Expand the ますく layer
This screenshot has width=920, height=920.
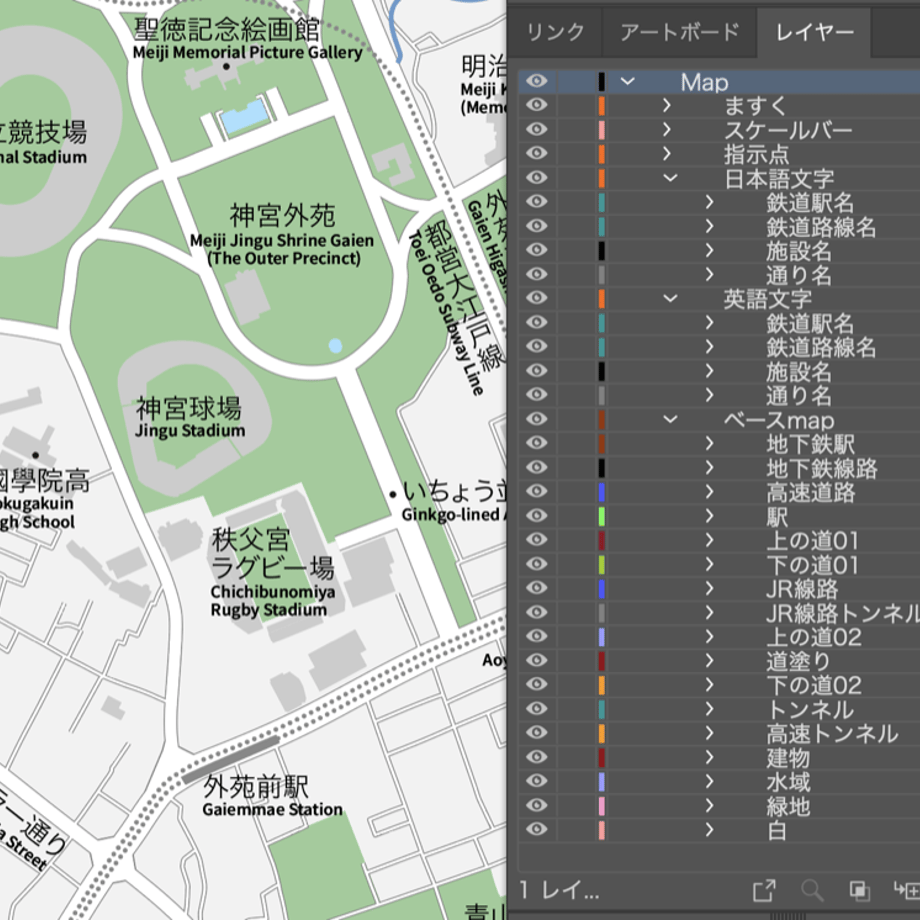[667, 106]
